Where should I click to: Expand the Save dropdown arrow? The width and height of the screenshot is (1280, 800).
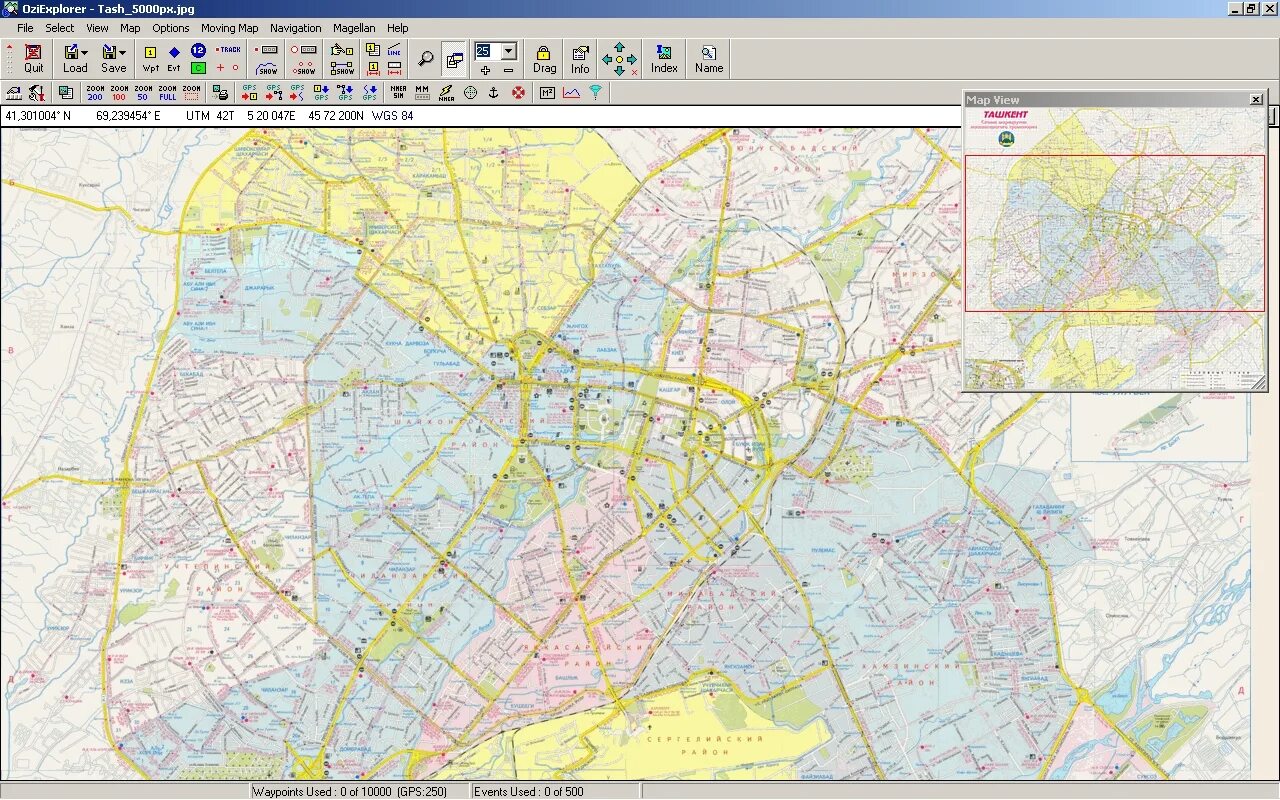(x=123, y=52)
